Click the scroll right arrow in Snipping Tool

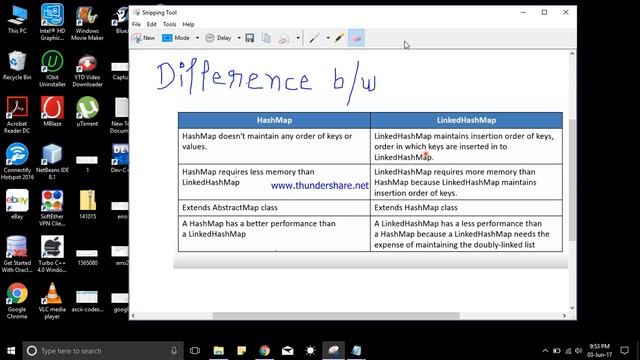(x=564, y=316)
